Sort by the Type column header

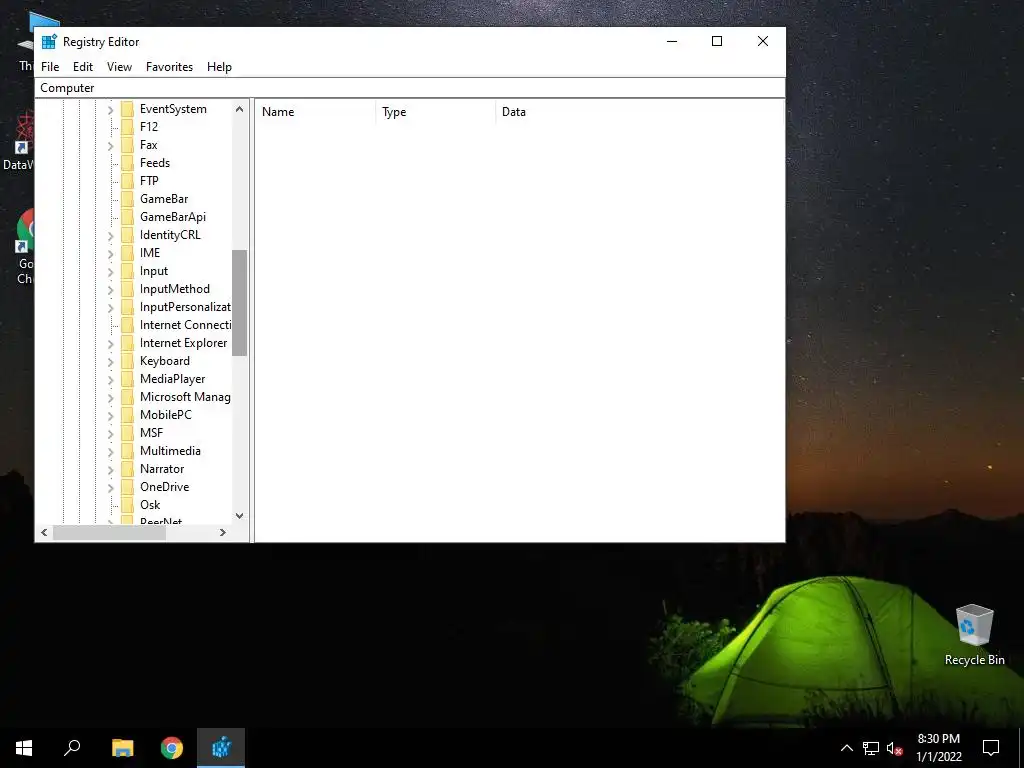click(x=436, y=112)
